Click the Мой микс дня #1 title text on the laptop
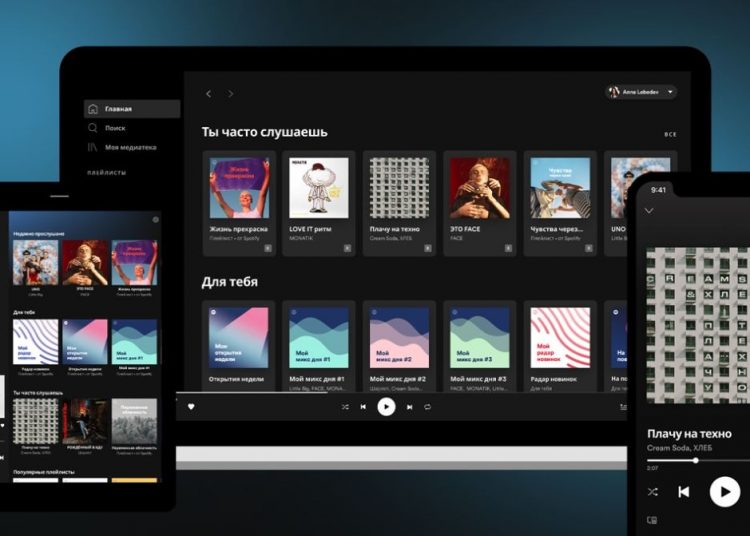Viewport: 750px width, 536px height. click(317, 379)
